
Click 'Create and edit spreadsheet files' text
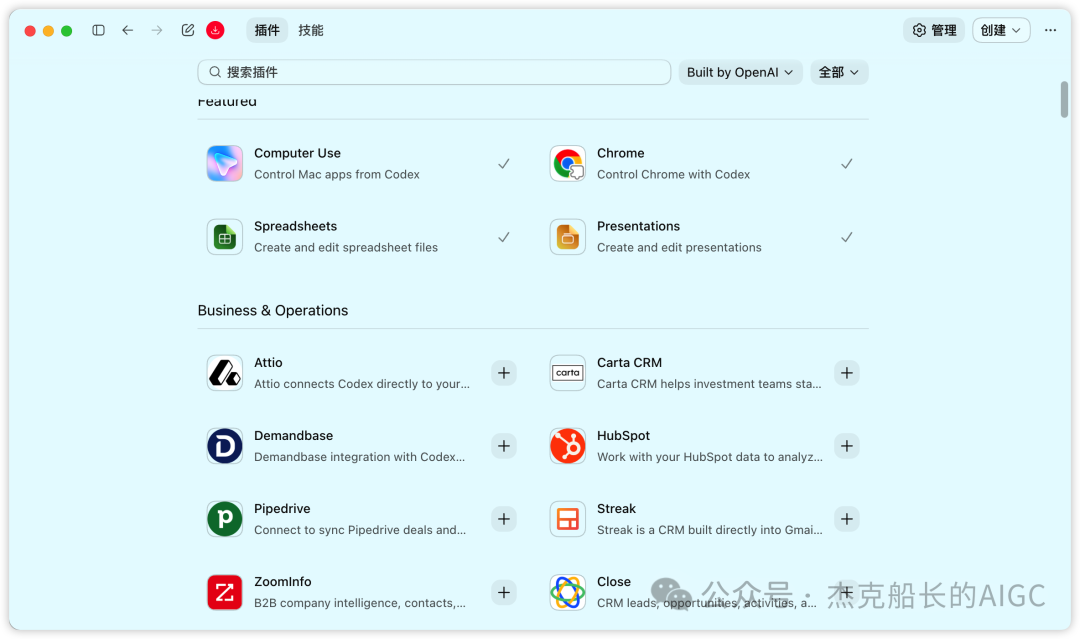(346, 247)
